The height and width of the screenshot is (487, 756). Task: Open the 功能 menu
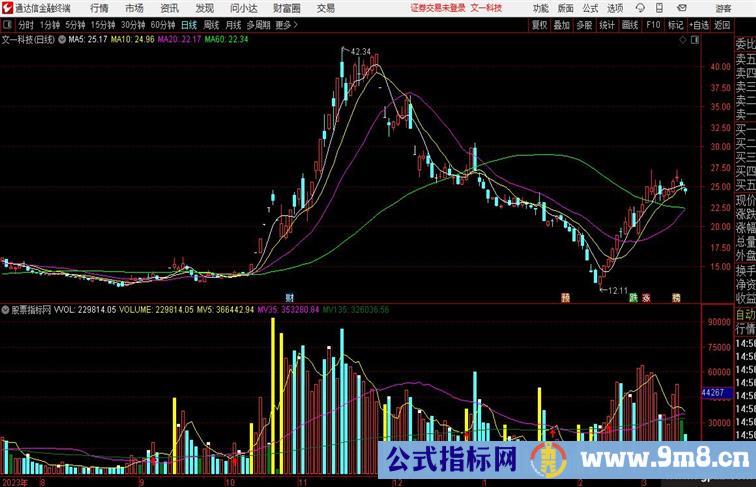pos(540,8)
